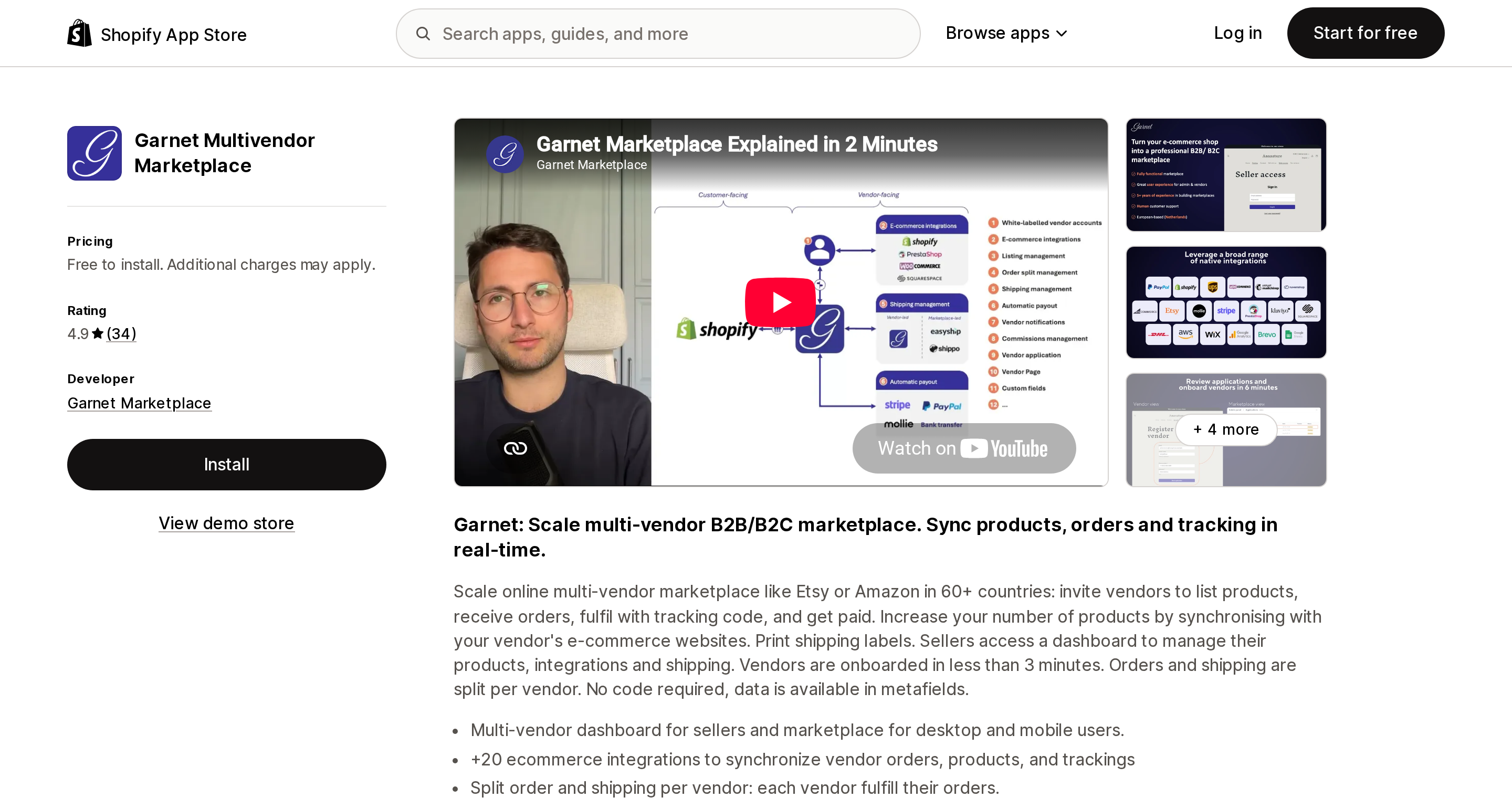1512x798 pixels.
Task: Select the +20 ecommerce integrations bullet text
Action: [802, 759]
